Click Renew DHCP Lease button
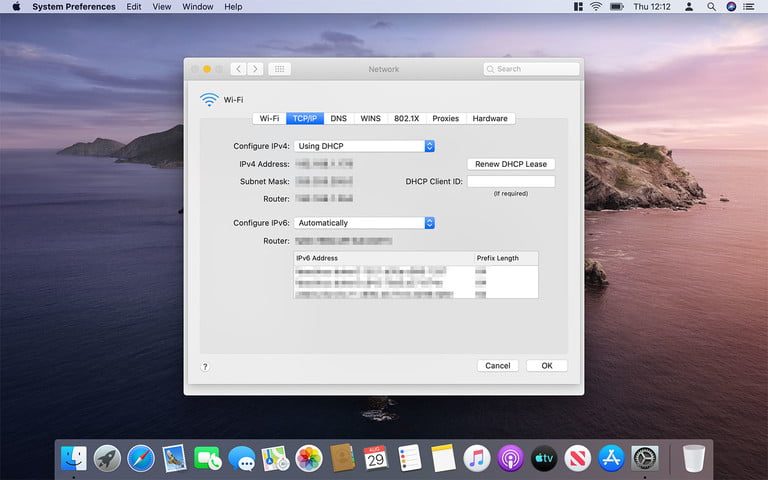768x480 pixels. (x=510, y=164)
